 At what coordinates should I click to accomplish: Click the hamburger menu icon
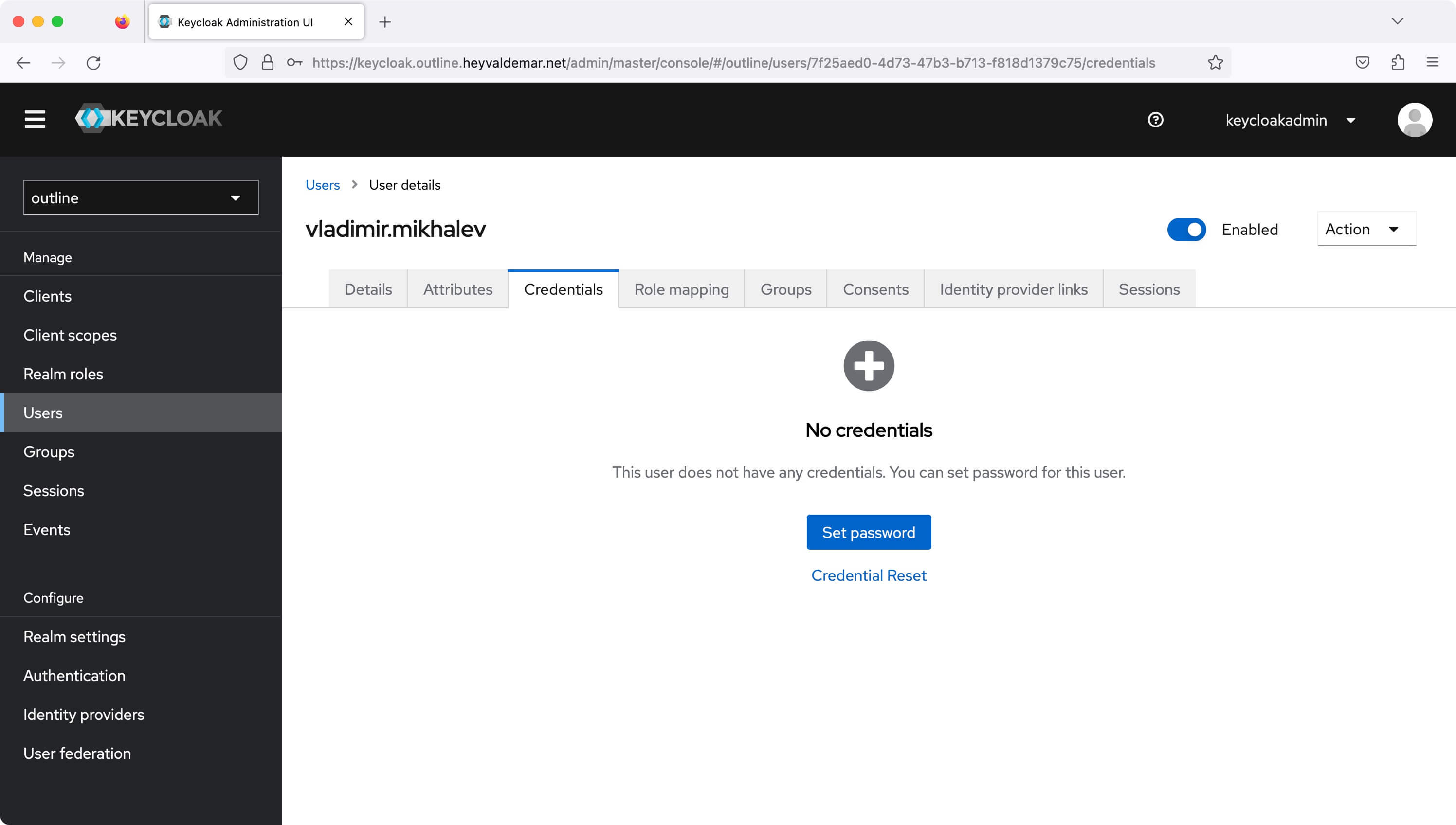click(x=34, y=118)
